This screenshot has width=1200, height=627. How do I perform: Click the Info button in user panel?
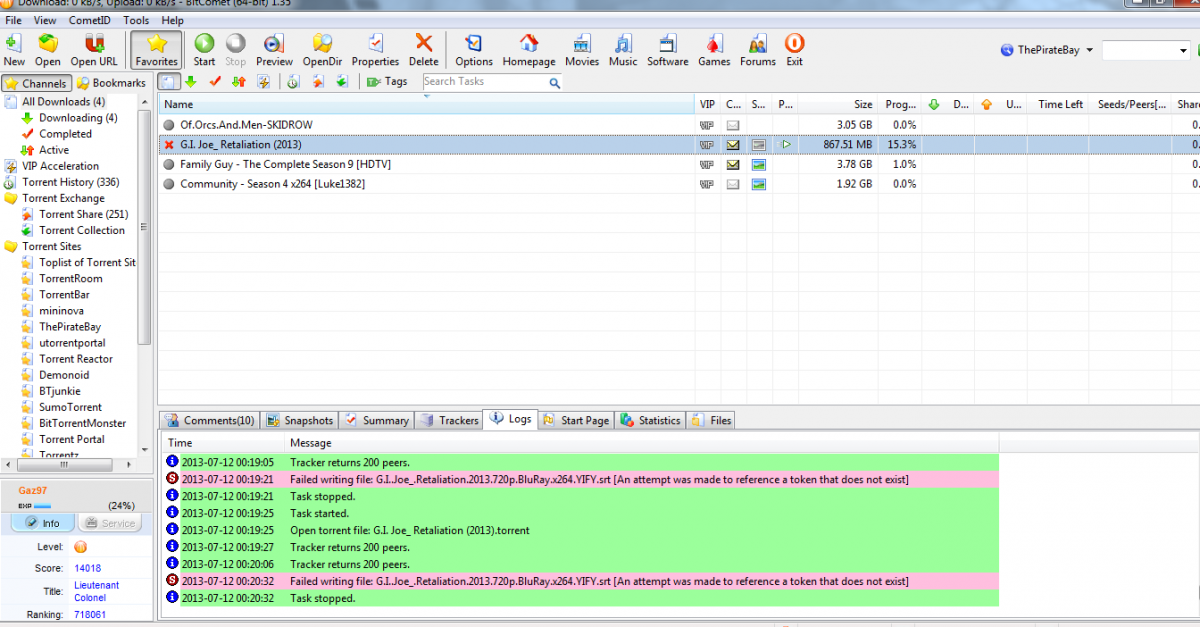[41, 523]
